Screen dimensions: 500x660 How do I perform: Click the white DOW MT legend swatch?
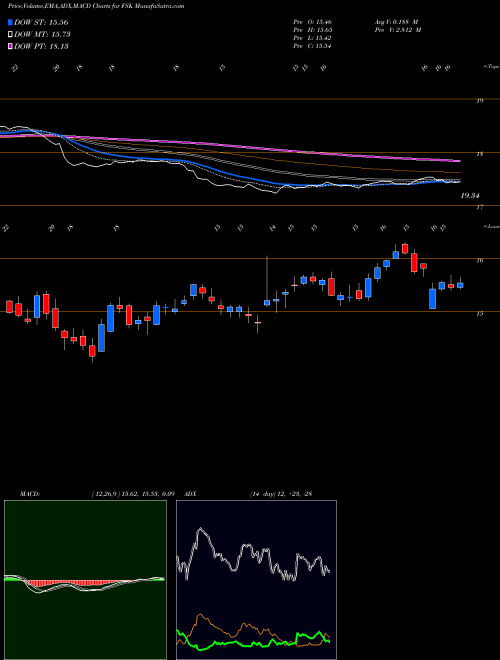tap(10, 35)
